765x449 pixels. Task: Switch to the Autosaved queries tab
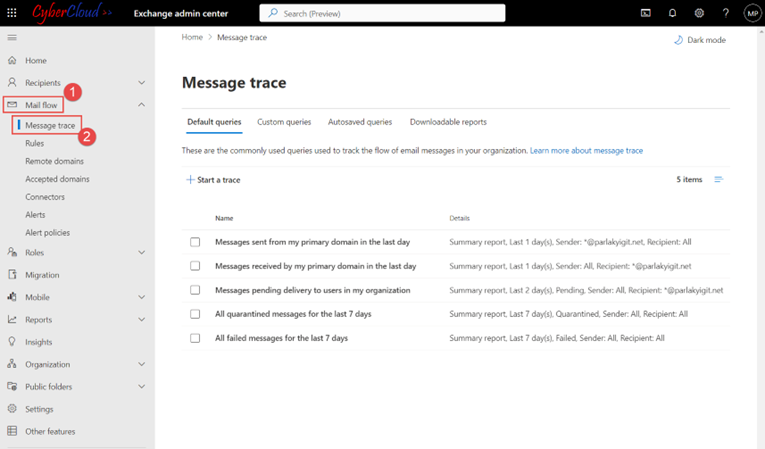(x=360, y=122)
